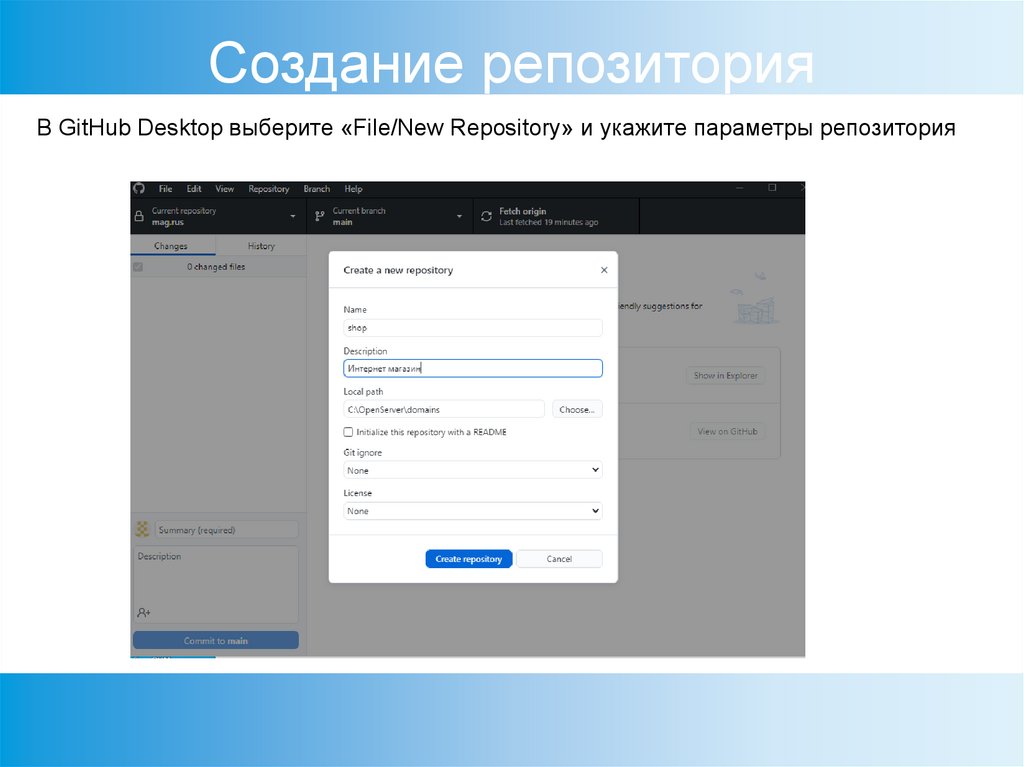Toggle the 0 changed files checkbox
This screenshot has width=1024, height=767.
pos(138,267)
